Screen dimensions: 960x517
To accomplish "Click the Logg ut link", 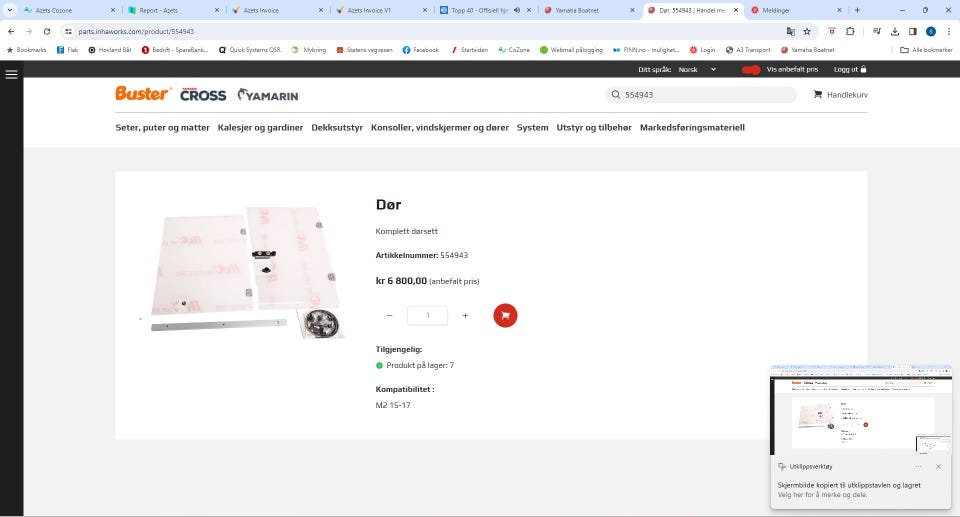I will (x=850, y=69).
